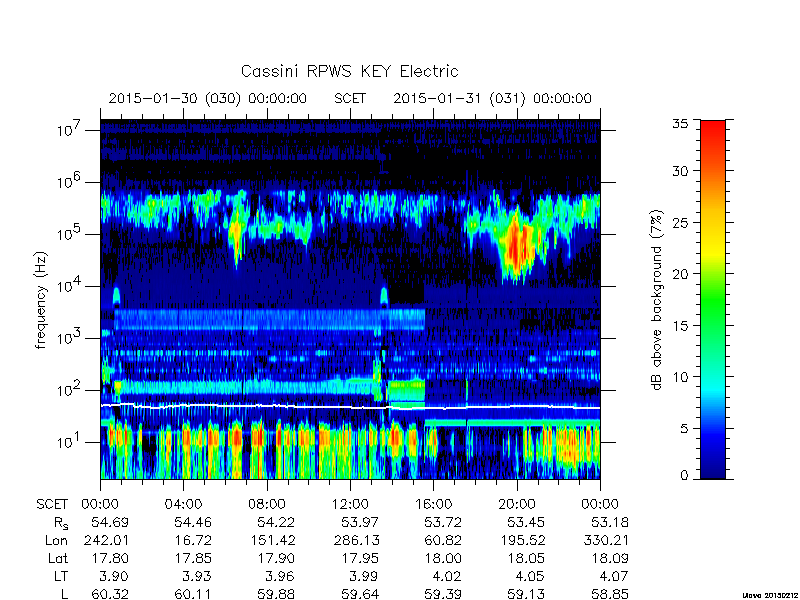This screenshot has width=800, height=600.
Task: Click the SCET tick label "04:00"
Action: (183, 504)
